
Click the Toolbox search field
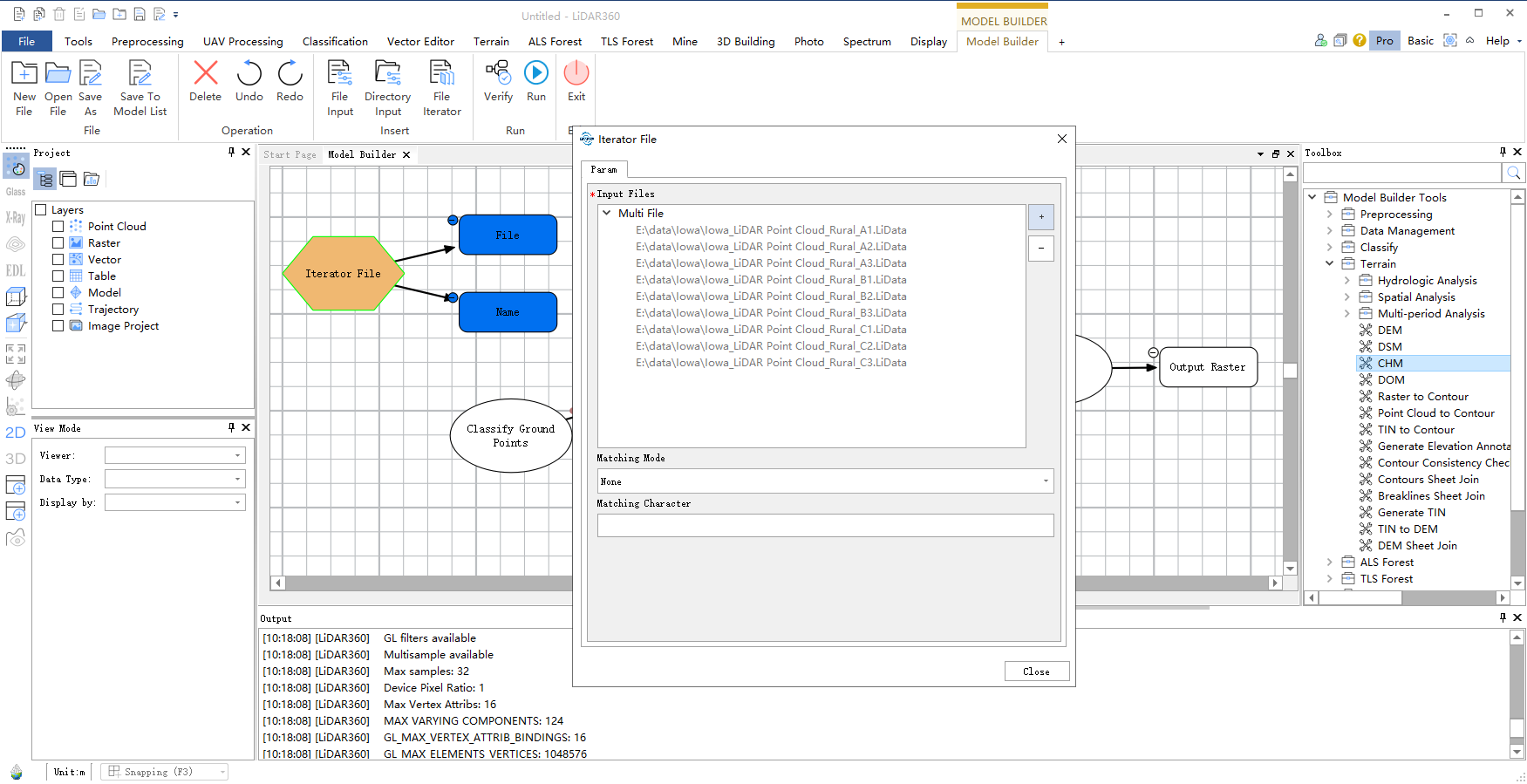click(1402, 173)
